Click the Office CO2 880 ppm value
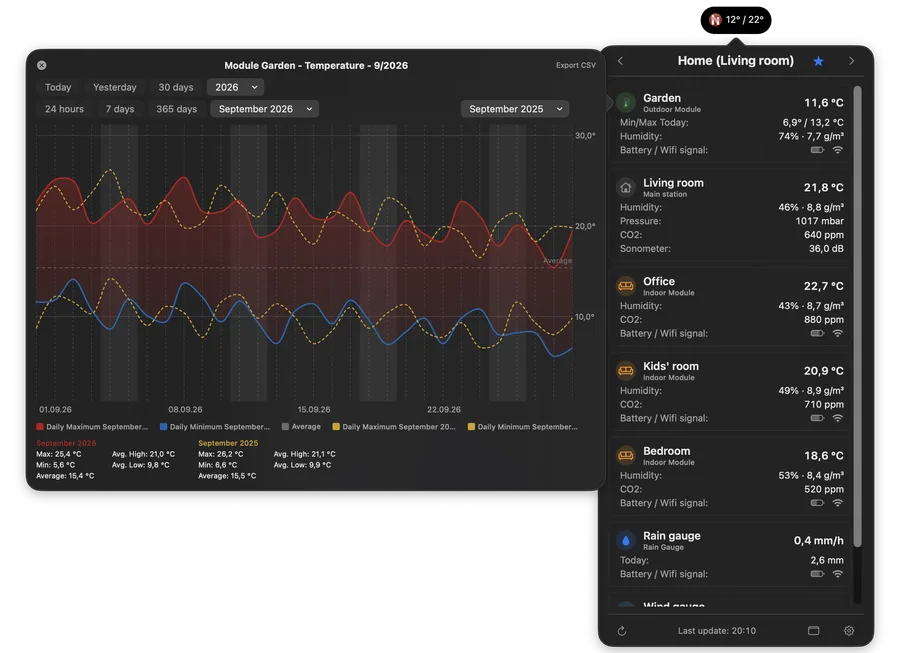900x653 pixels. point(824,320)
